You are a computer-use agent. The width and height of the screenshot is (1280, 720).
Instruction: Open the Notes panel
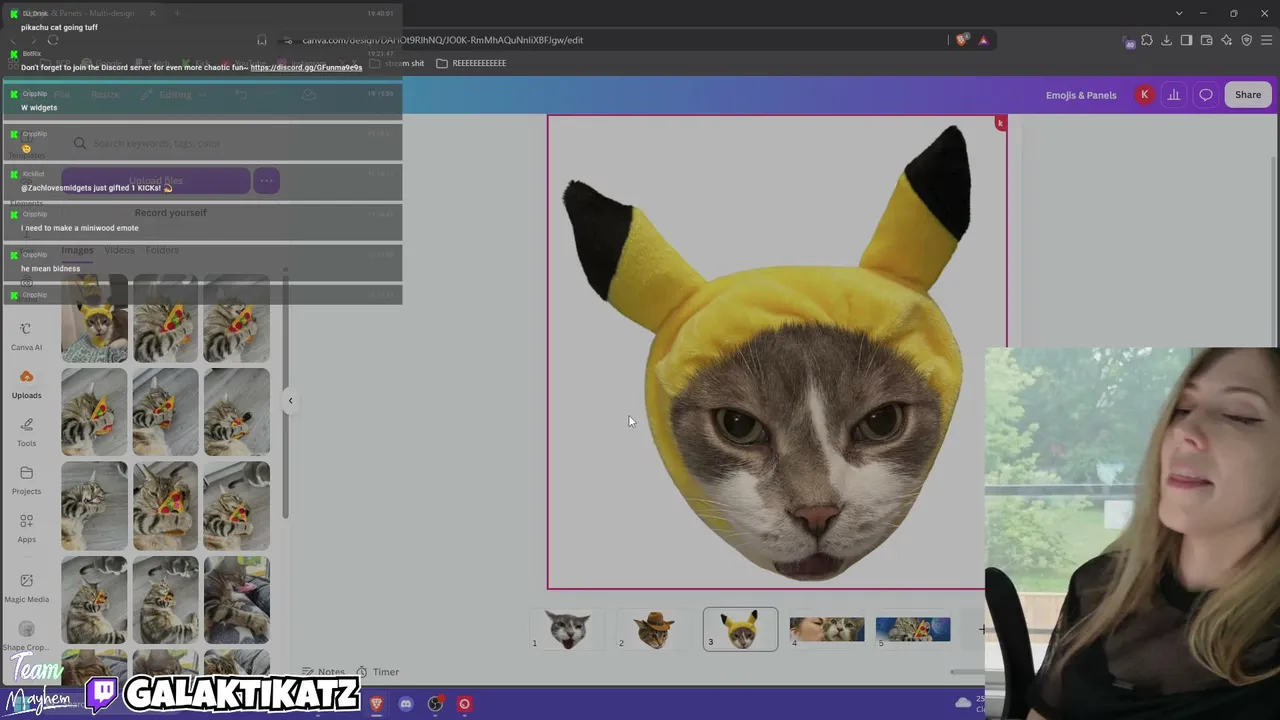pyautogui.click(x=323, y=672)
